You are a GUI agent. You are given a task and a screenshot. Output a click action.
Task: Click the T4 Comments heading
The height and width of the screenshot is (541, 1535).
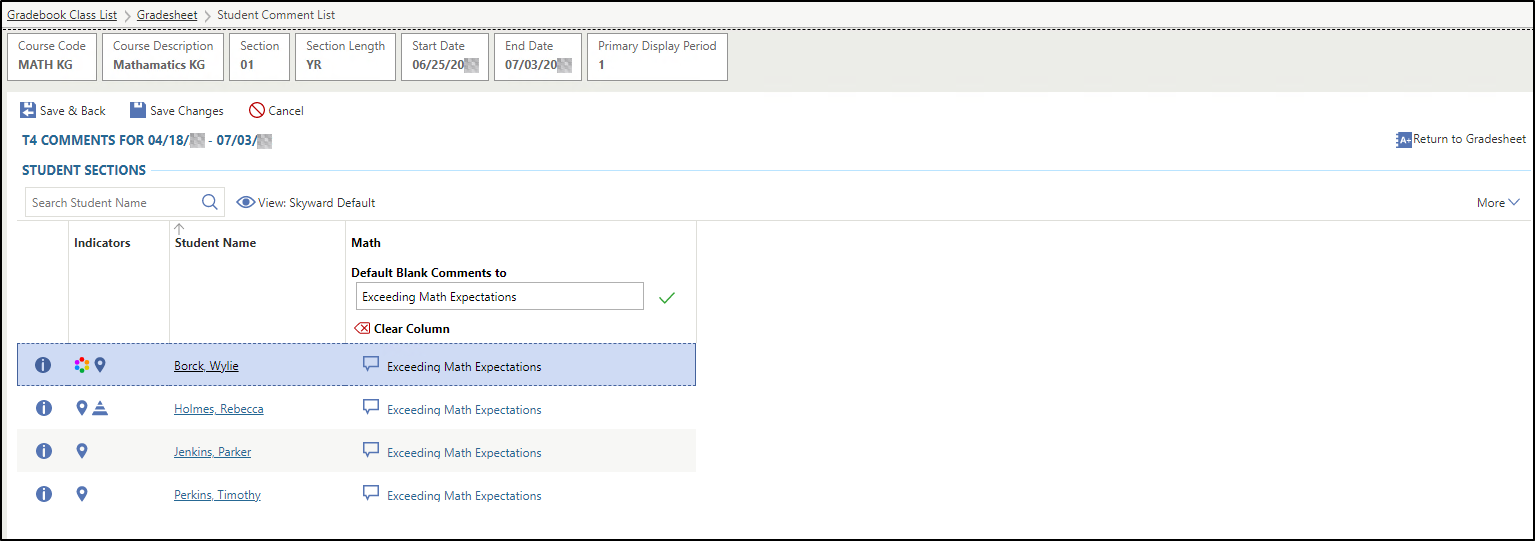pyautogui.click(x=147, y=140)
